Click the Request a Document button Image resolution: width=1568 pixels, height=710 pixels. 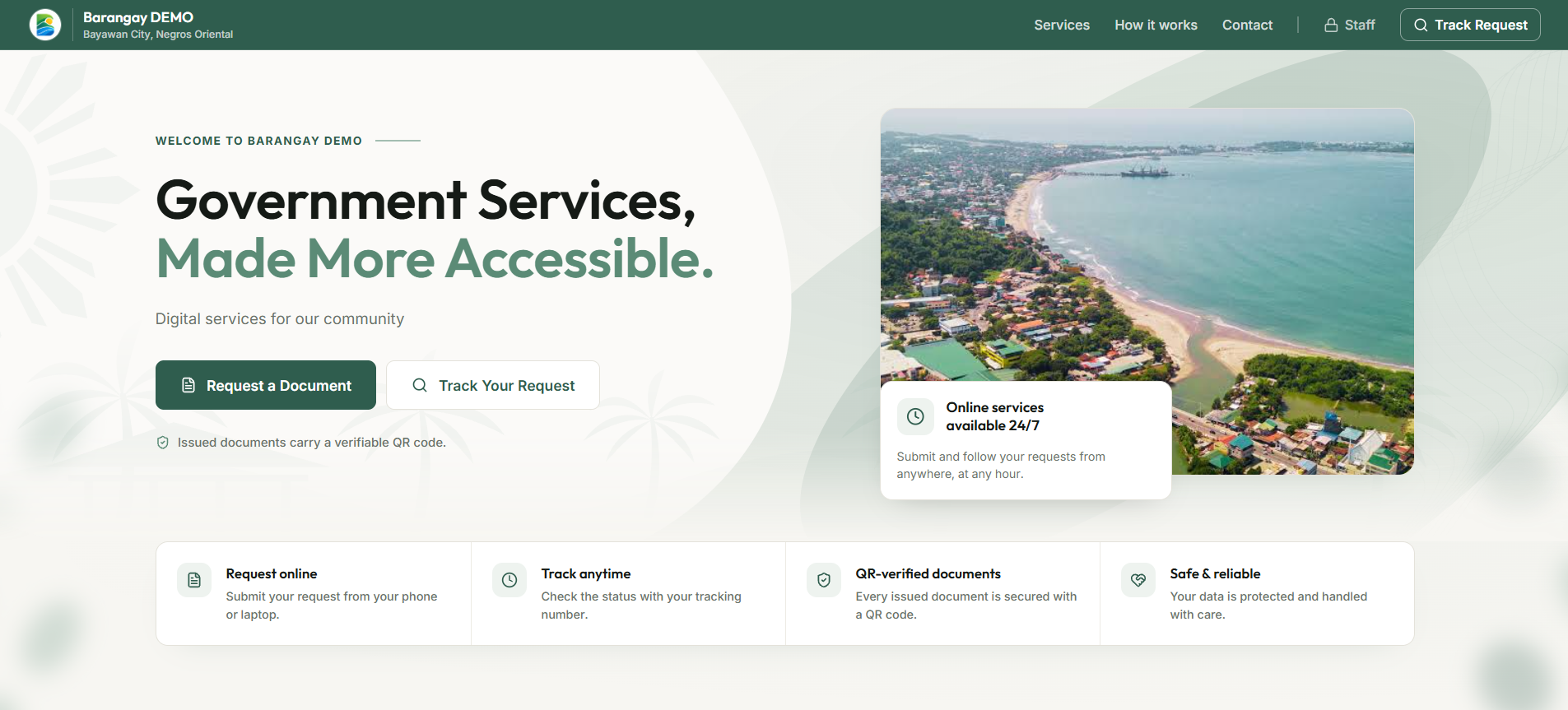pyautogui.click(x=266, y=385)
